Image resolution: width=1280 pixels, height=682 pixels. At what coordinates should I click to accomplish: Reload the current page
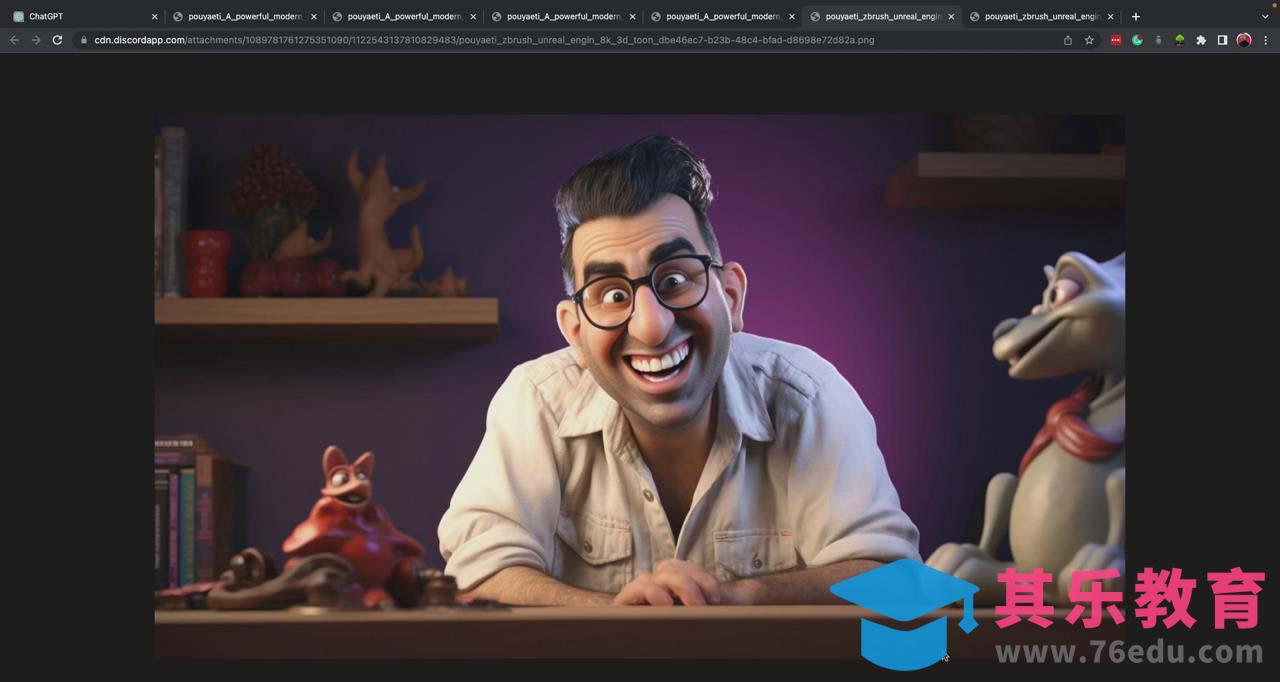click(57, 40)
